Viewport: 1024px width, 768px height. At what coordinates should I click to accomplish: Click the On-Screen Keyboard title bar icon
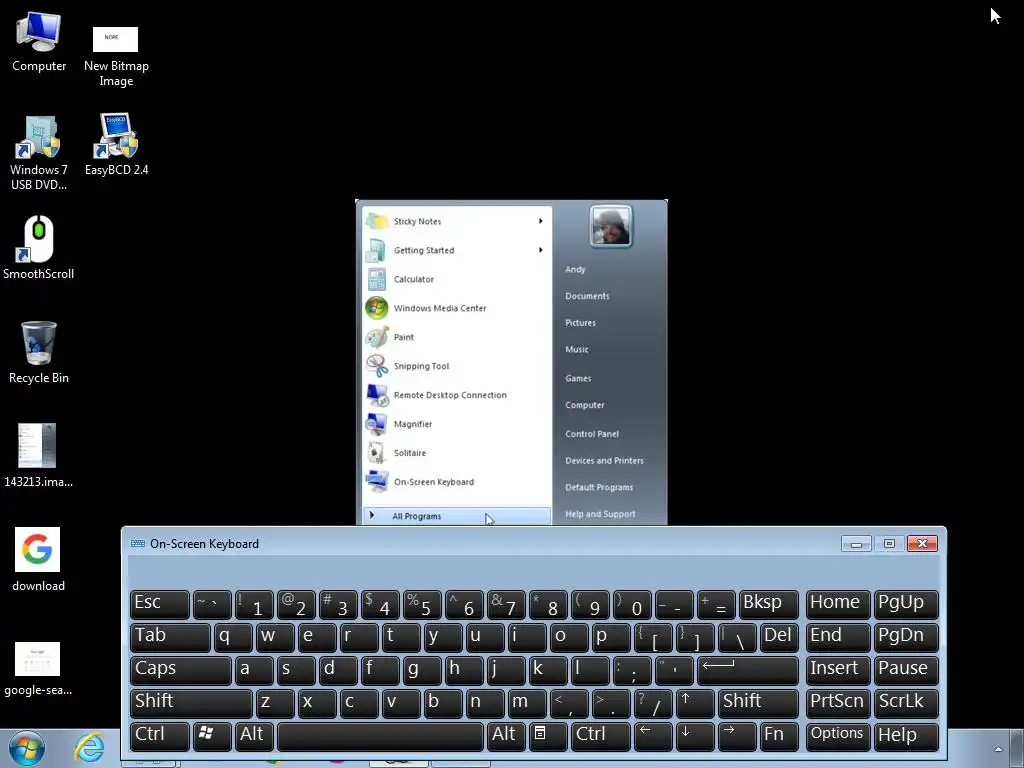[138, 544]
